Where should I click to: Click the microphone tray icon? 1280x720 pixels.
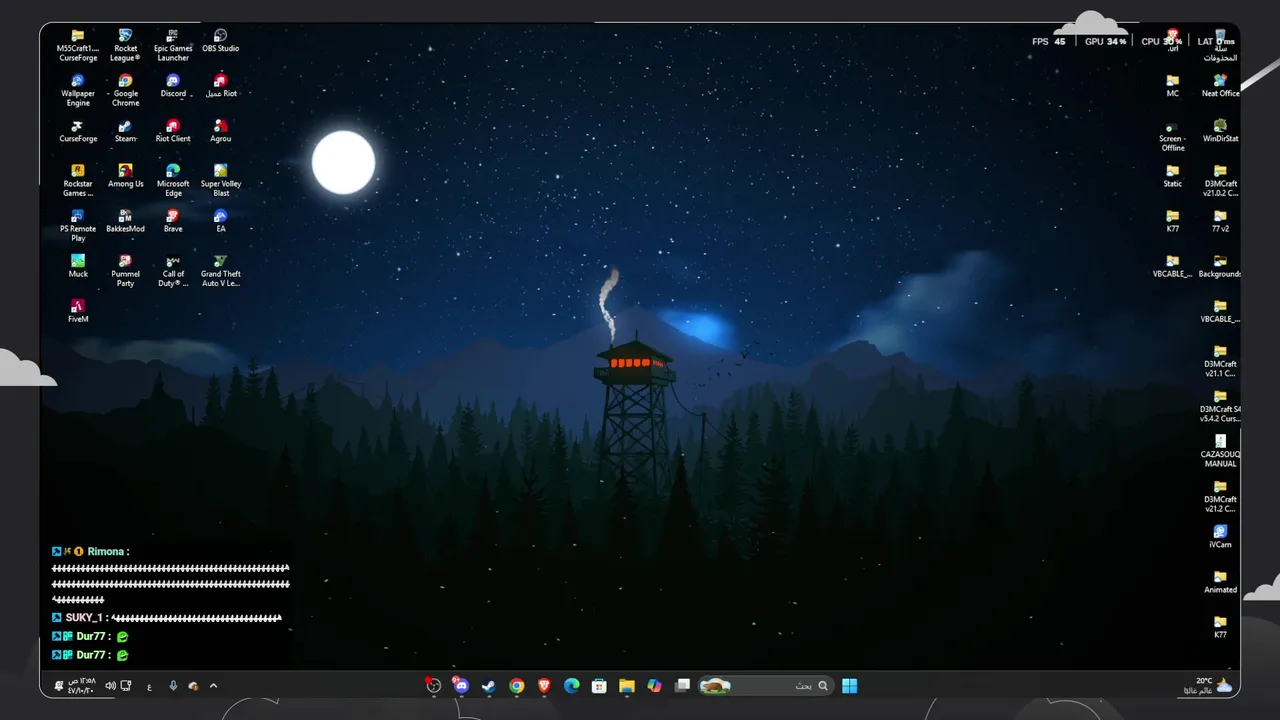click(x=173, y=686)
